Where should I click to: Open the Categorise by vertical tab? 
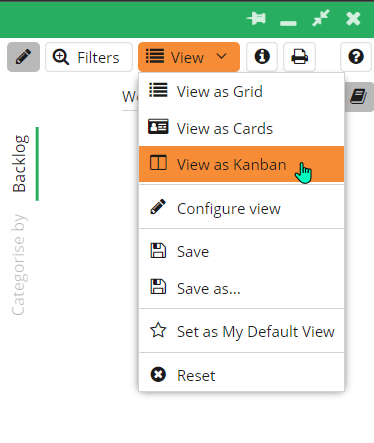pos(19,265)
